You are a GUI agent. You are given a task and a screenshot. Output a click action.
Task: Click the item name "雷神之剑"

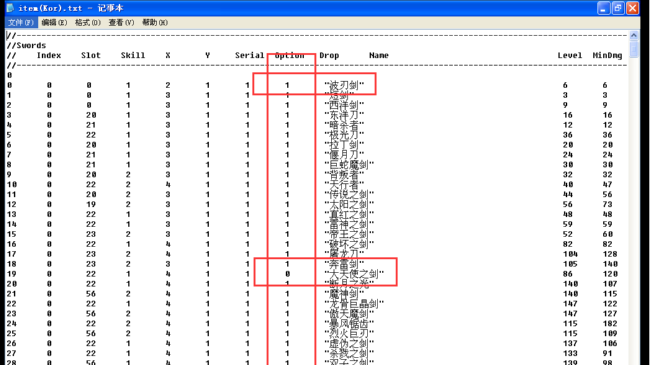coord(349,225)
